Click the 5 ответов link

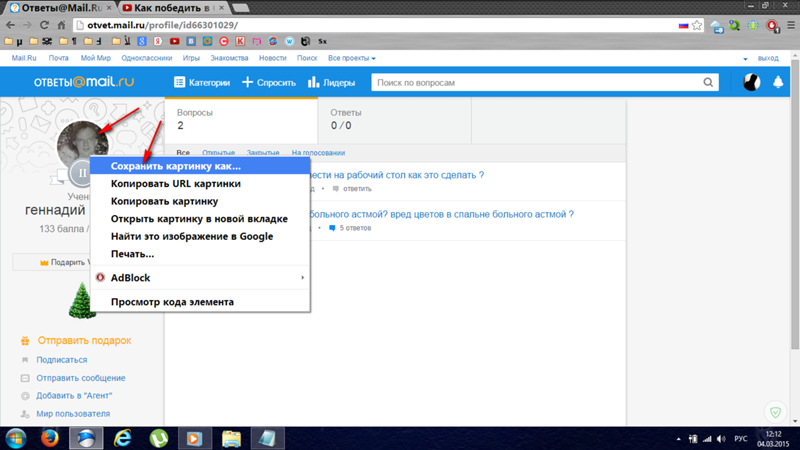[355, 228]
